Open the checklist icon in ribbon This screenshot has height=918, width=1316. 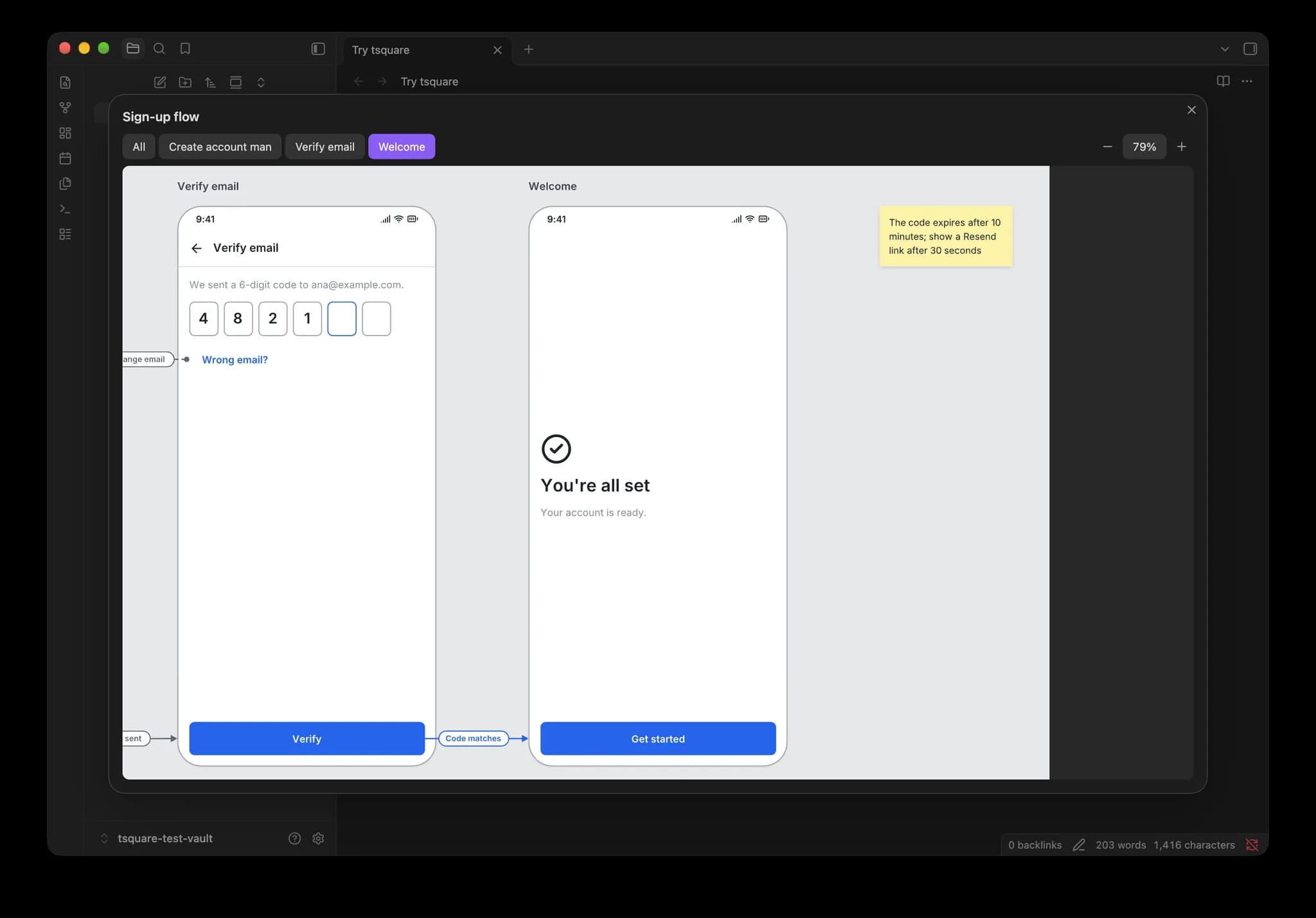[x=65, y=234]
